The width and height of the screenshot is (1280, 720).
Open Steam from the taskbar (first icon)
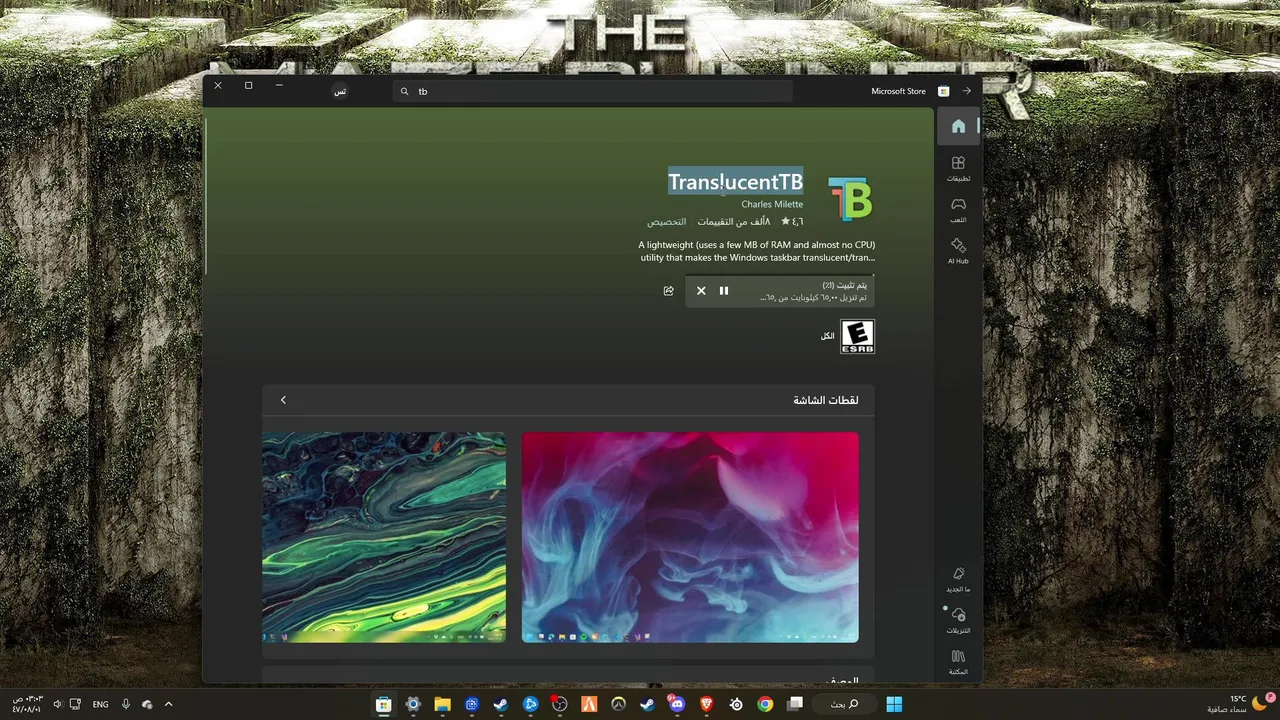pyautogui.click(x=501, y=704)
